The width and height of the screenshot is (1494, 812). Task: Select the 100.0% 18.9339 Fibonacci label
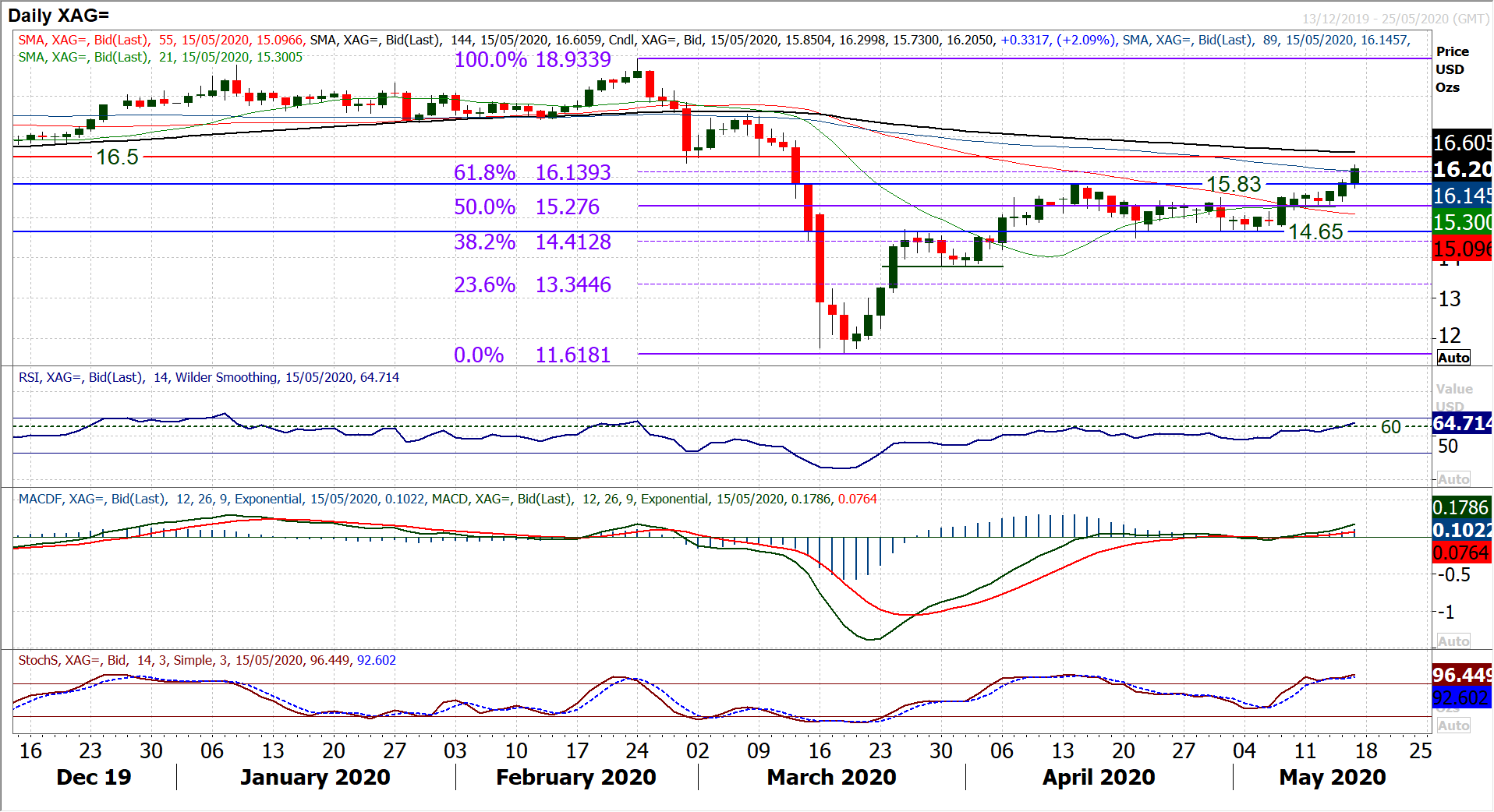533,60
